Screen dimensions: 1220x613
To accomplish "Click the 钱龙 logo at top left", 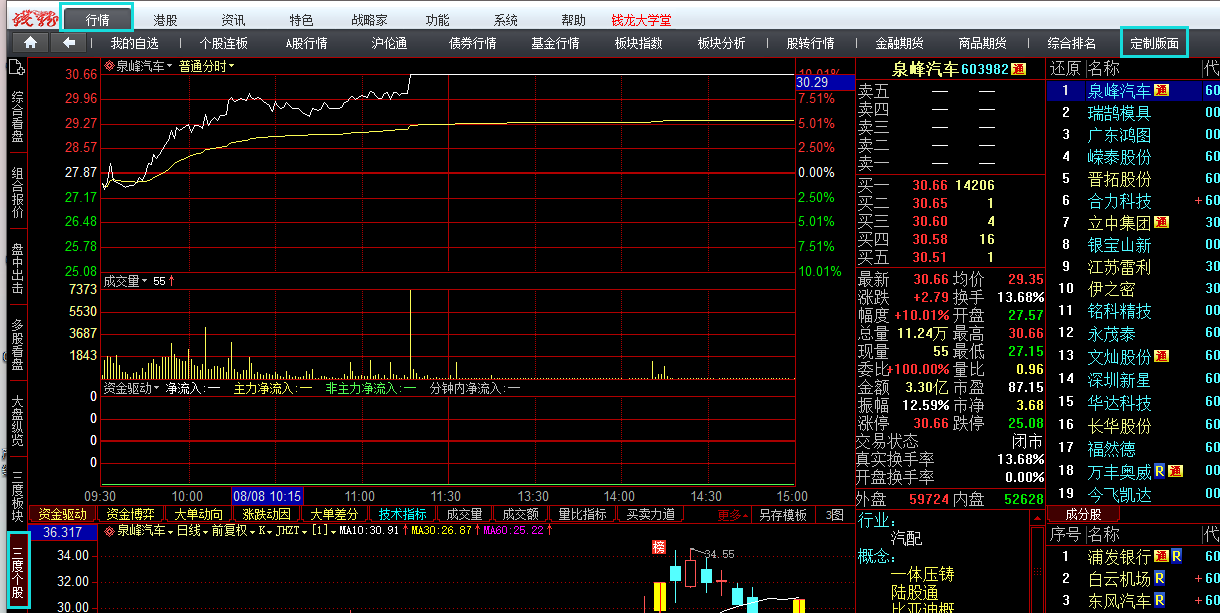I will click(34, 19).
